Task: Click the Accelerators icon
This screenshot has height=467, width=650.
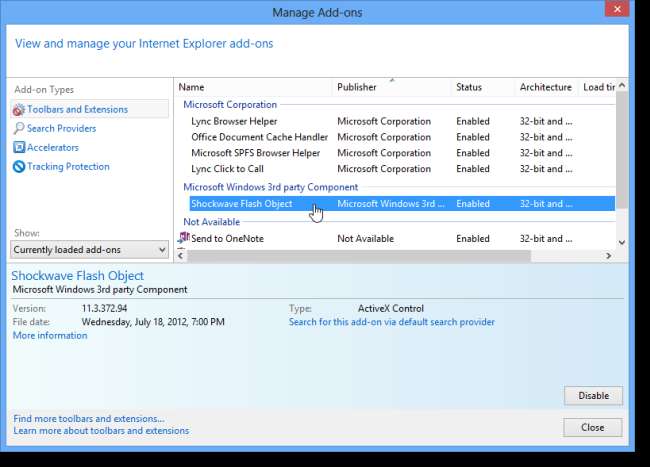Action: point(19,148)
